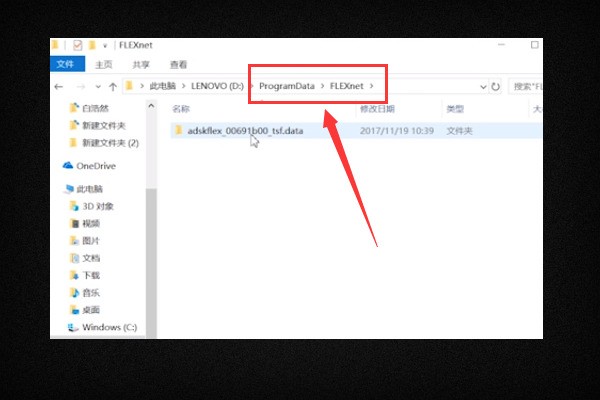This screenshot has height=400, width=600.
Task: Click the navigation pane scroll up arrow
Action: coord(151,106)
